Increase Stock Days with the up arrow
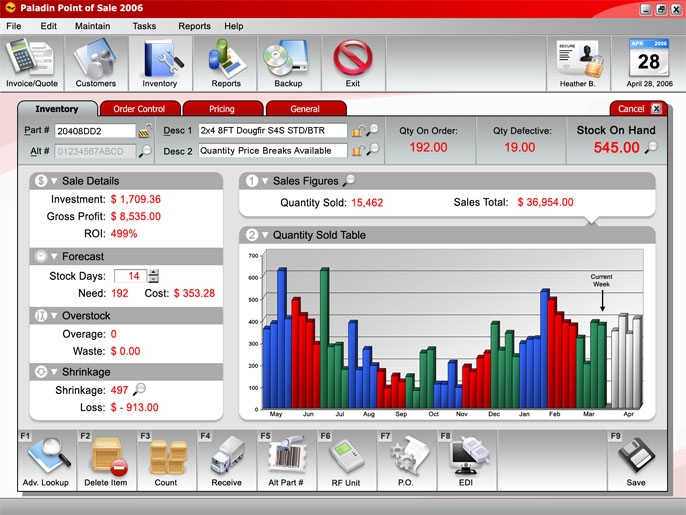This screenshot has height=515, width=686. click(153, 273)
